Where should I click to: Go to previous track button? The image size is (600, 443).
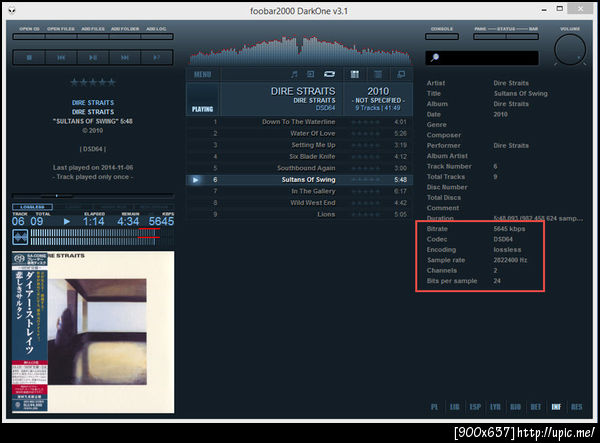61,57
